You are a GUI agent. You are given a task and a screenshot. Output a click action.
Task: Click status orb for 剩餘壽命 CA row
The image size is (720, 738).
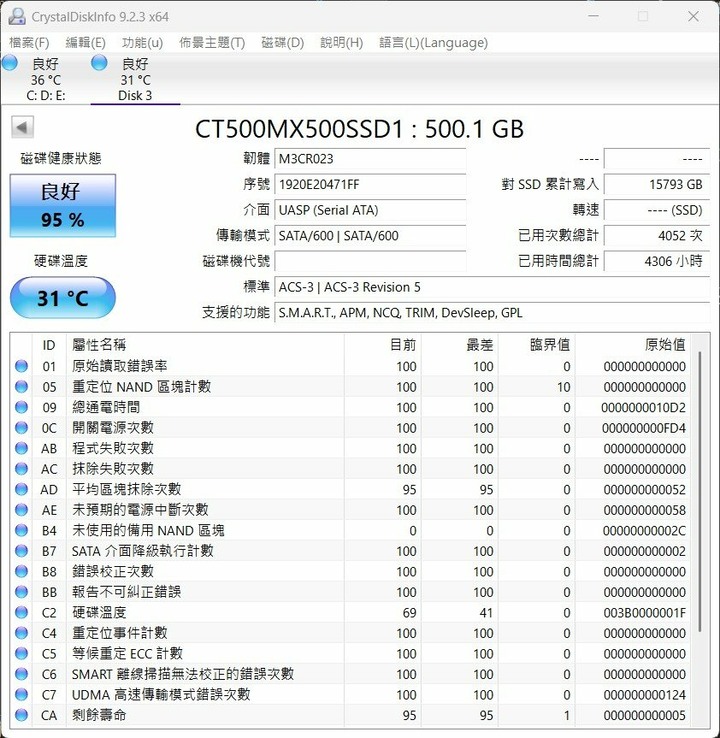coord(22,715)
